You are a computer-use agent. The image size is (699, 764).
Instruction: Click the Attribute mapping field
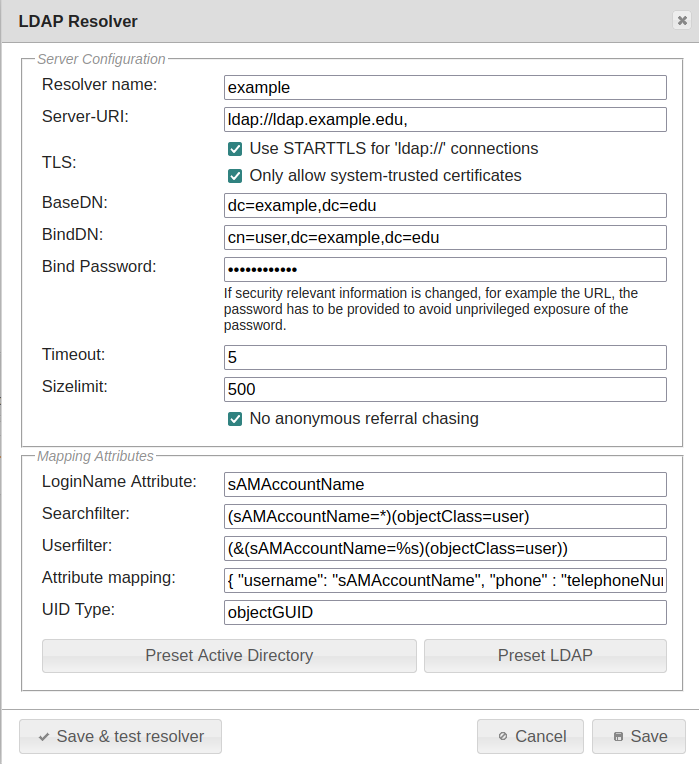click(x=445, y=581)
